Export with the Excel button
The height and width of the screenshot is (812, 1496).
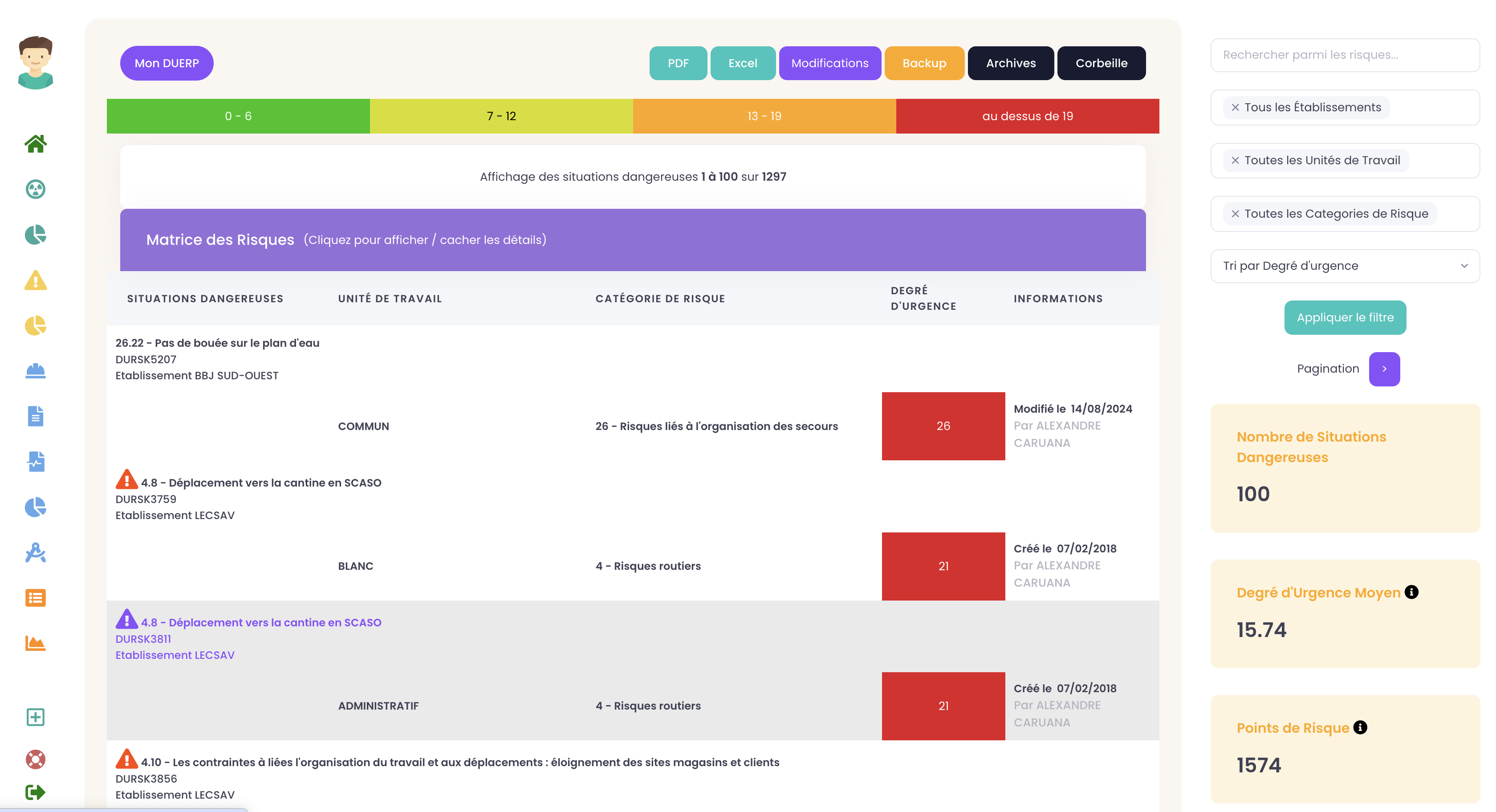pos(743,63)
